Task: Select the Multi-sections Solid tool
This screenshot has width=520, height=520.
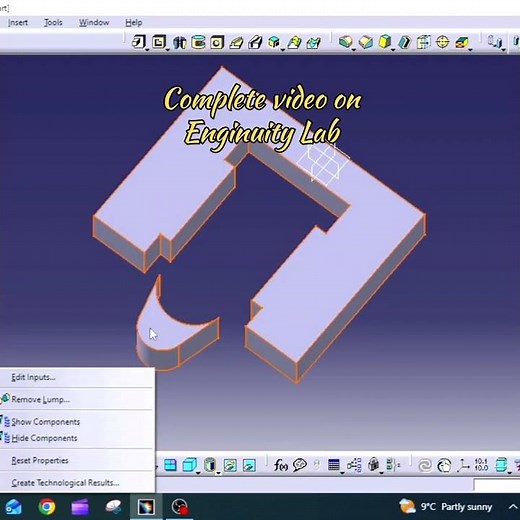Action: [294, 42]
